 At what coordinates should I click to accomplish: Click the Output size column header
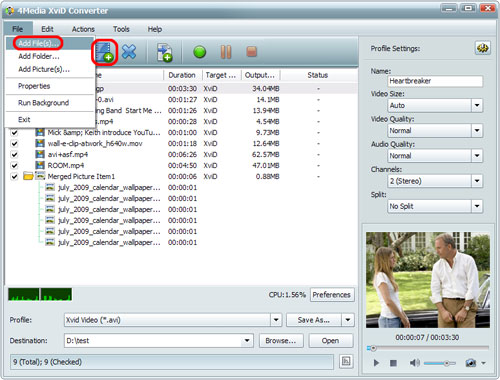(260, 75)
